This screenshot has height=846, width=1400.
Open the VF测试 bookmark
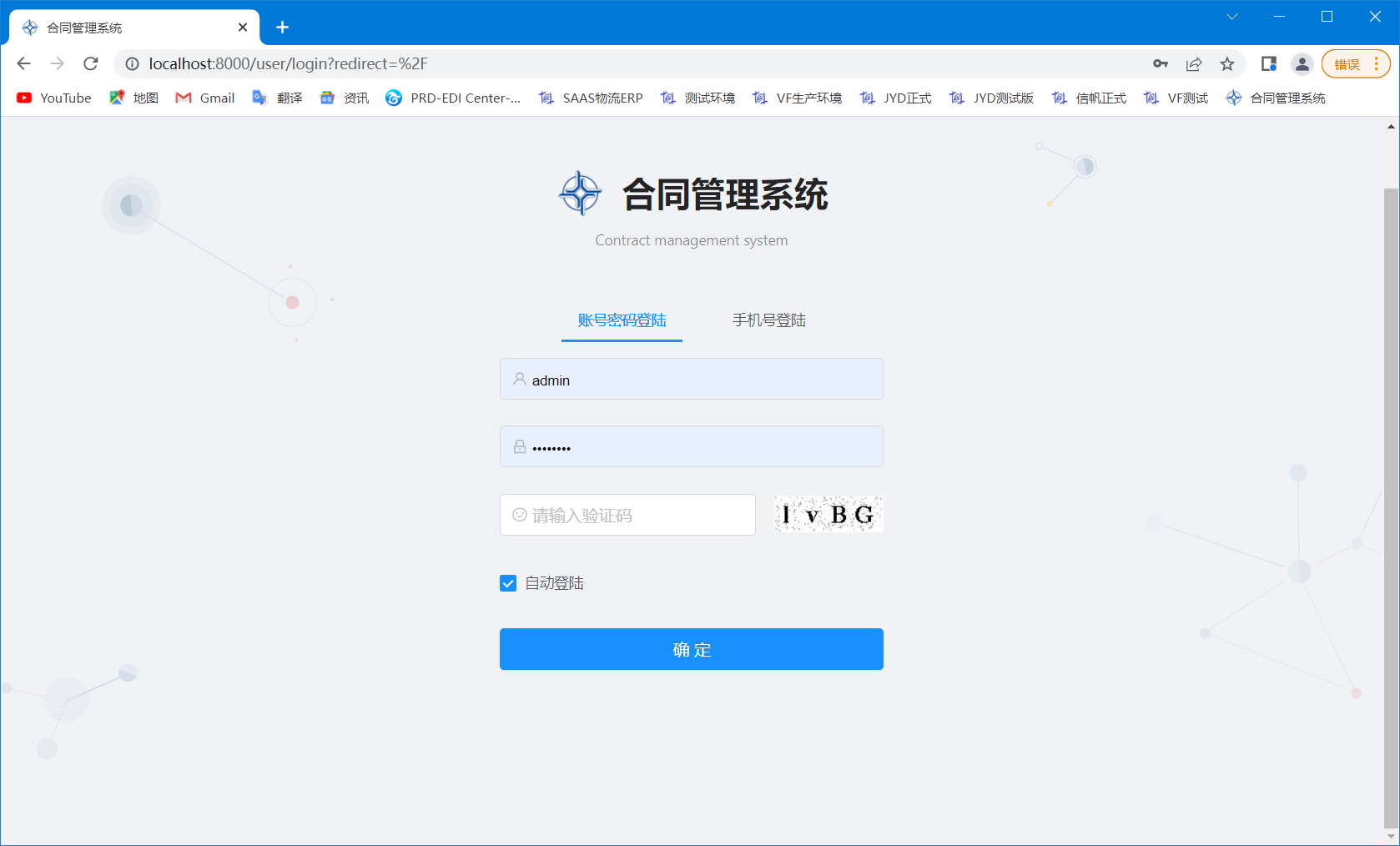click(x=1176, y=98)
